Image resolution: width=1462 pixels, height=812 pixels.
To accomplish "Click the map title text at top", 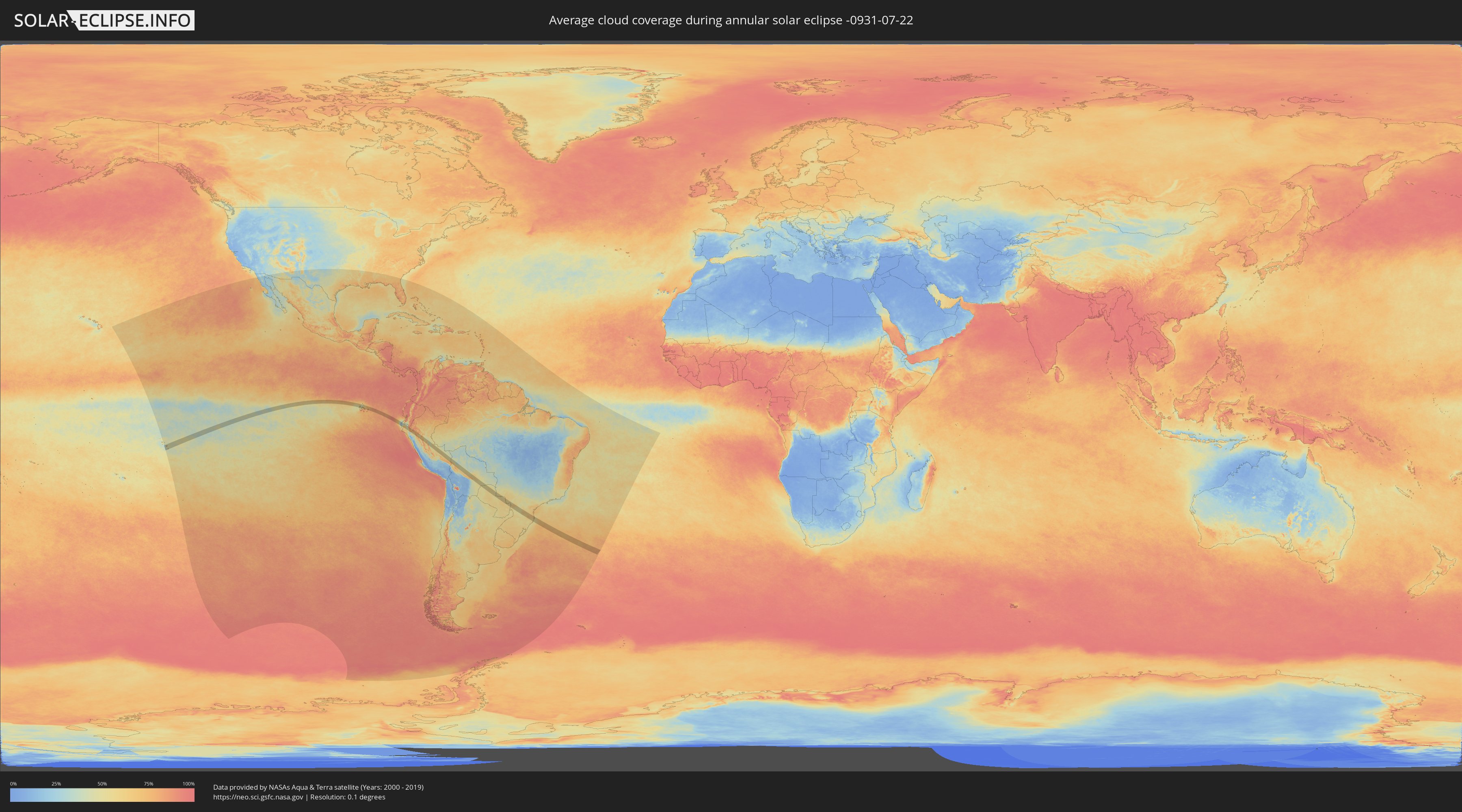I will (x=731, y=20).
